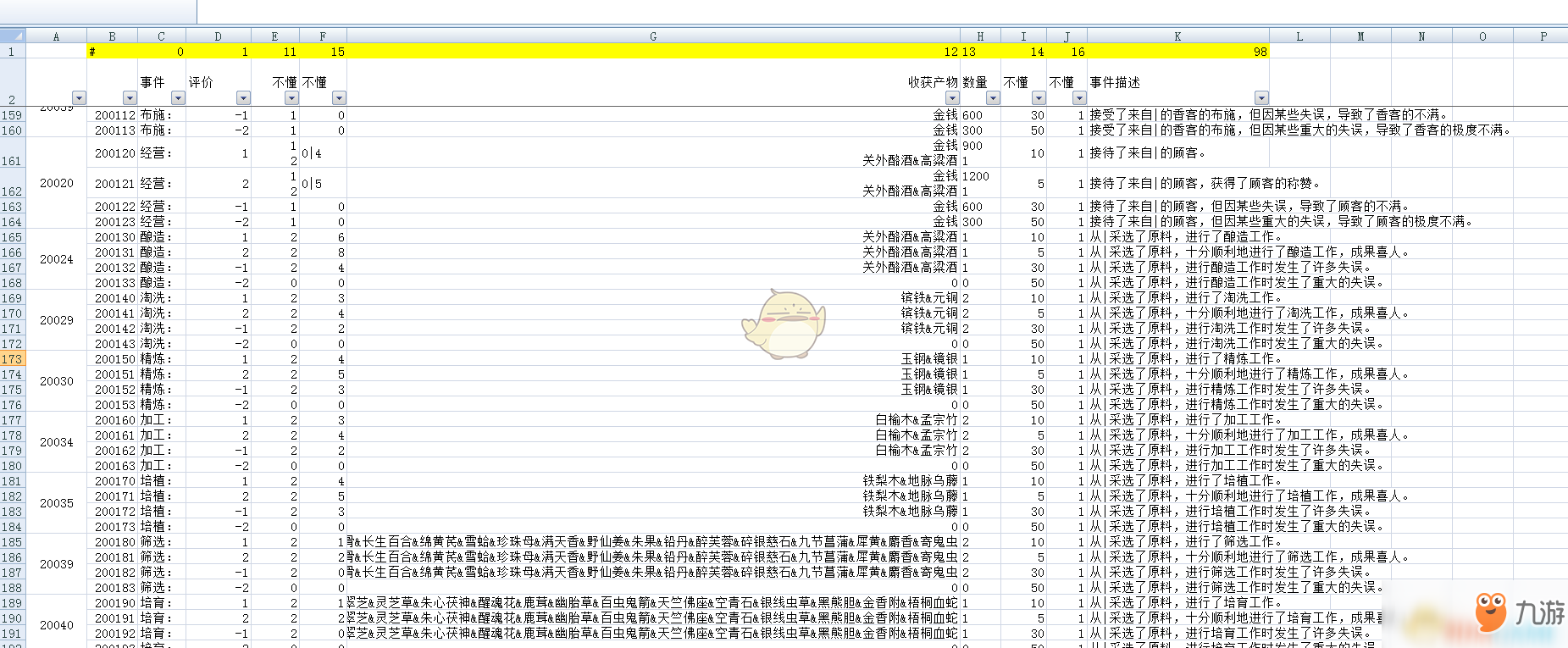This screenshot has height=648, width=1568.
Task: Click '0|4' cell in row 161
Action: tap(323, 153)
